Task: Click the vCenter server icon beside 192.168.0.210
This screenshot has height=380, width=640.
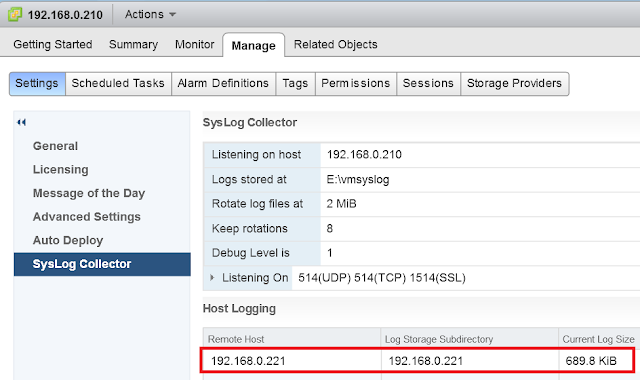Action: pyautogui.click(x=15, y=14)
